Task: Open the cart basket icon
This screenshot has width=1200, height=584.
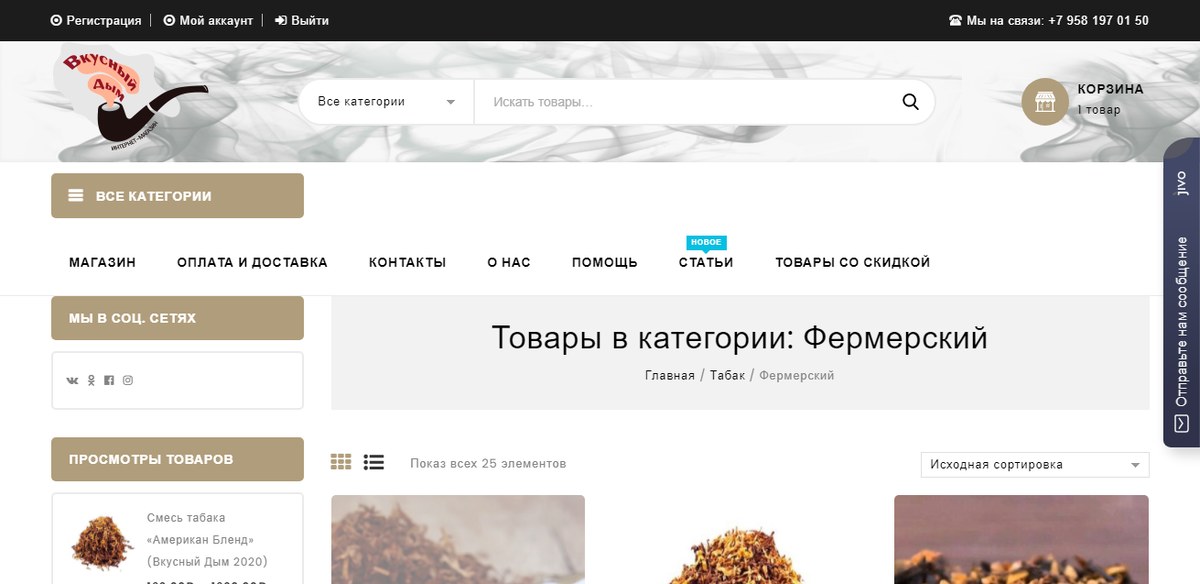Action: 1045,102
